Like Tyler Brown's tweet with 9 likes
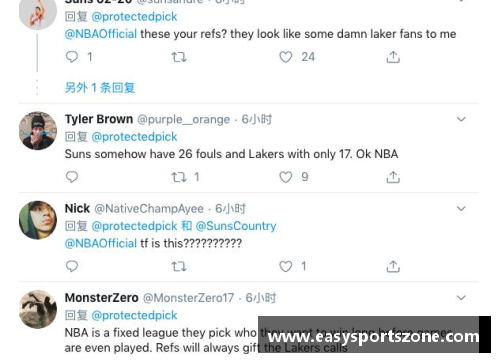Screen dimensions: 500x362 click(286, 177)
